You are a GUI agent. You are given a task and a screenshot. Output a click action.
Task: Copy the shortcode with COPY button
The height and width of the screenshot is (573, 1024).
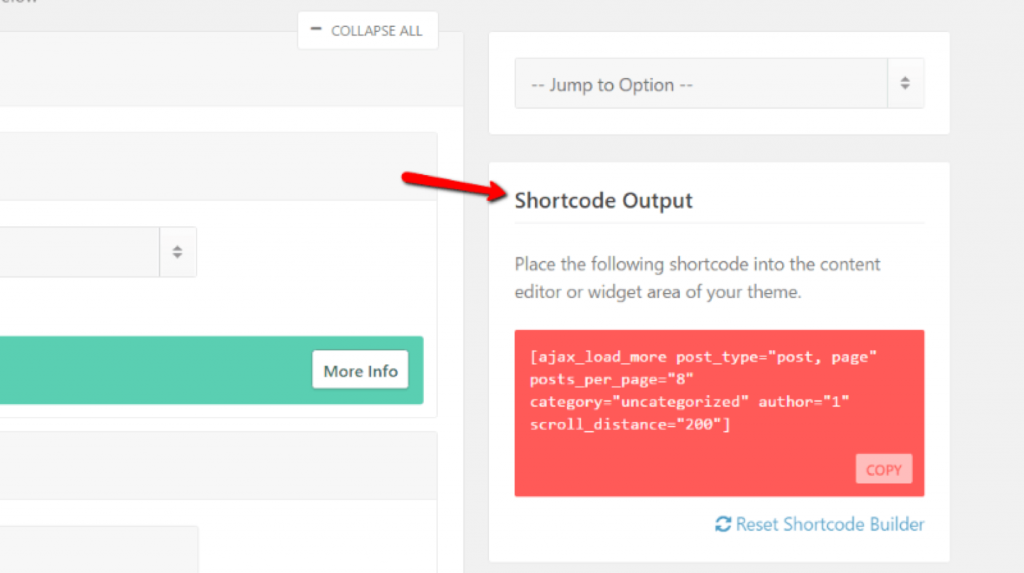[x=884, y=469]
